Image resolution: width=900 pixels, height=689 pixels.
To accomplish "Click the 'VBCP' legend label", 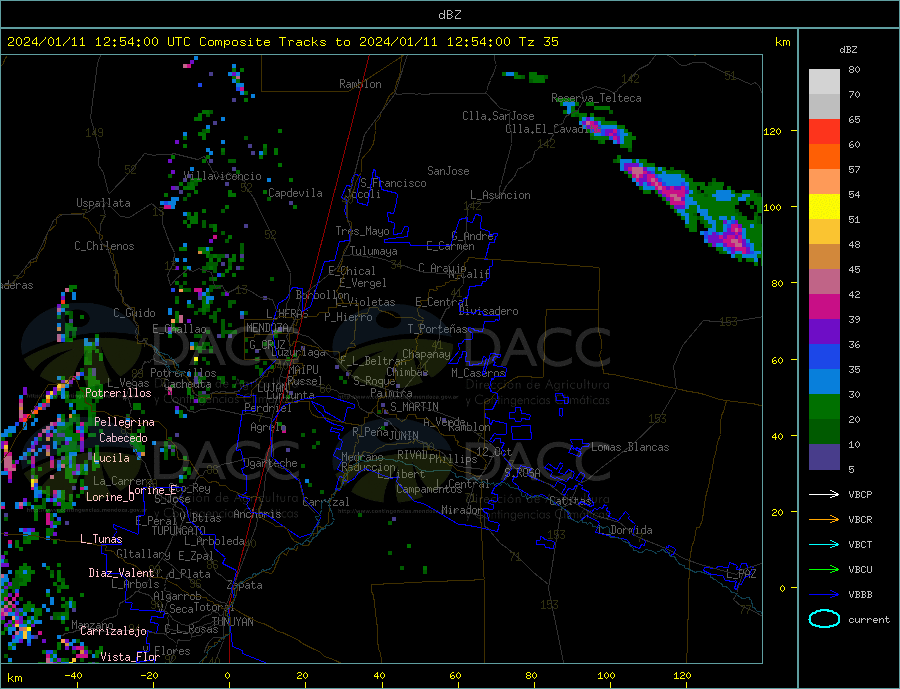I will point(860,494).
